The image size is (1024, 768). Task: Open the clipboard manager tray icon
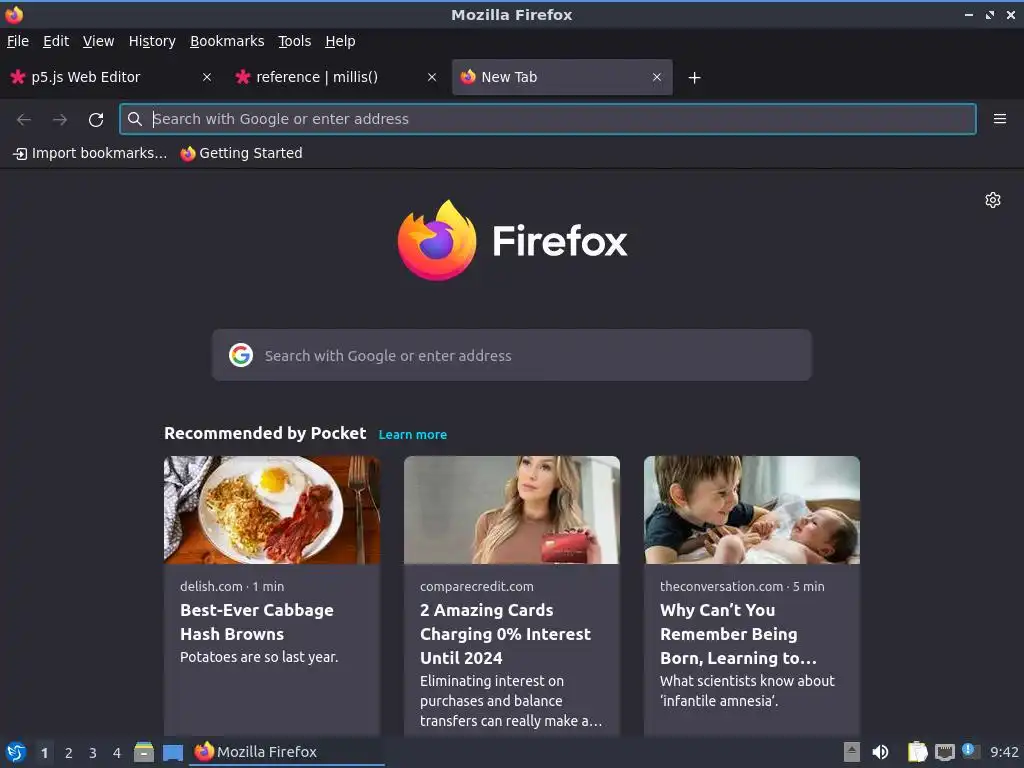[x=918, y=752]
